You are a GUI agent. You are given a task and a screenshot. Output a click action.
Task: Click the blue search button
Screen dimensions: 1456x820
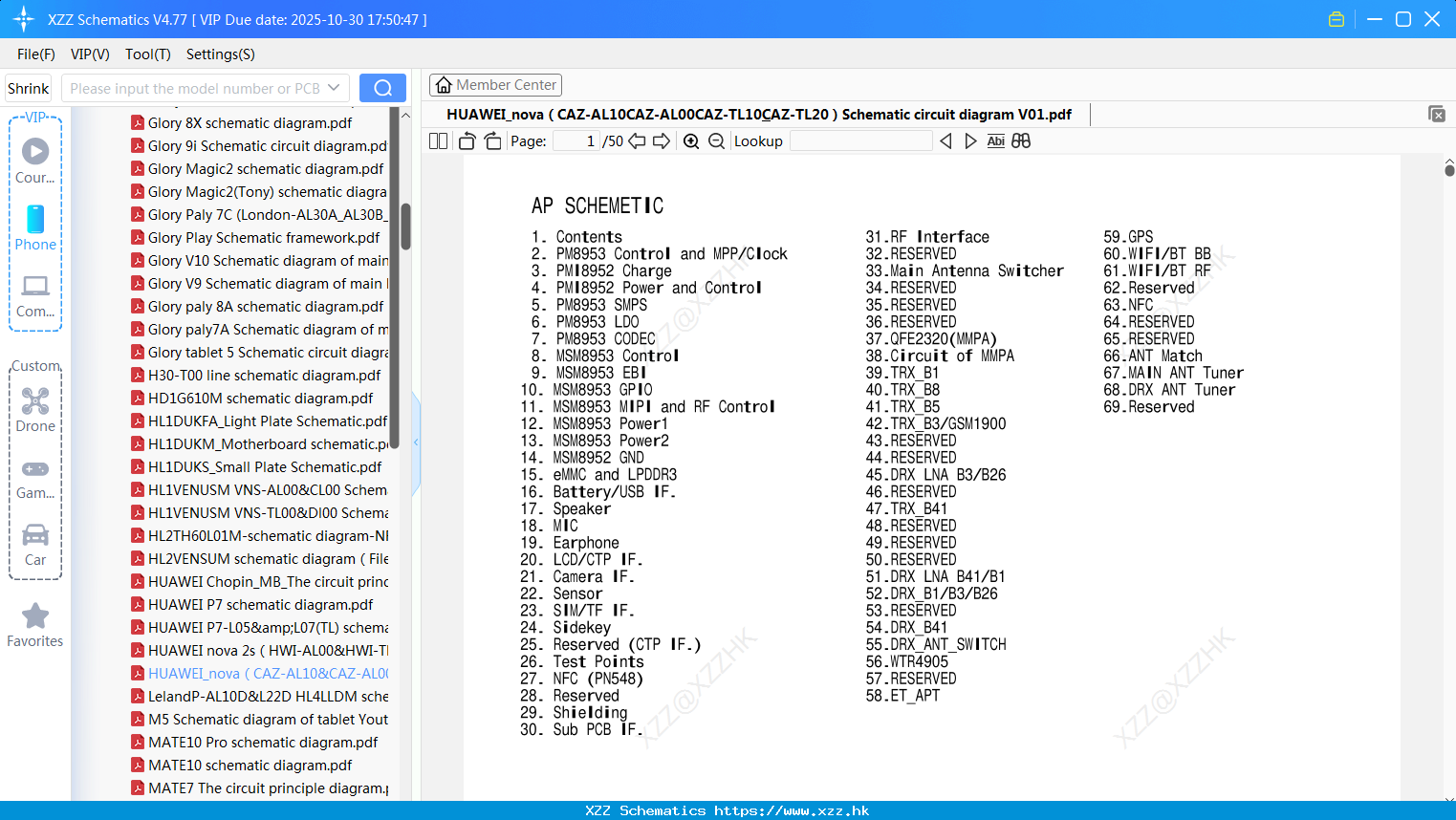(x=382, y=88)
